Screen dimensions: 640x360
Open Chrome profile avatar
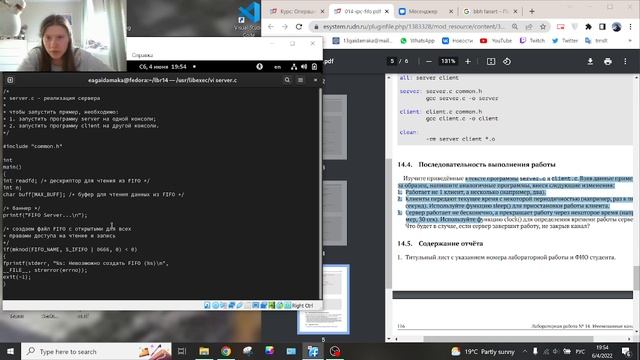coord(616,27)
